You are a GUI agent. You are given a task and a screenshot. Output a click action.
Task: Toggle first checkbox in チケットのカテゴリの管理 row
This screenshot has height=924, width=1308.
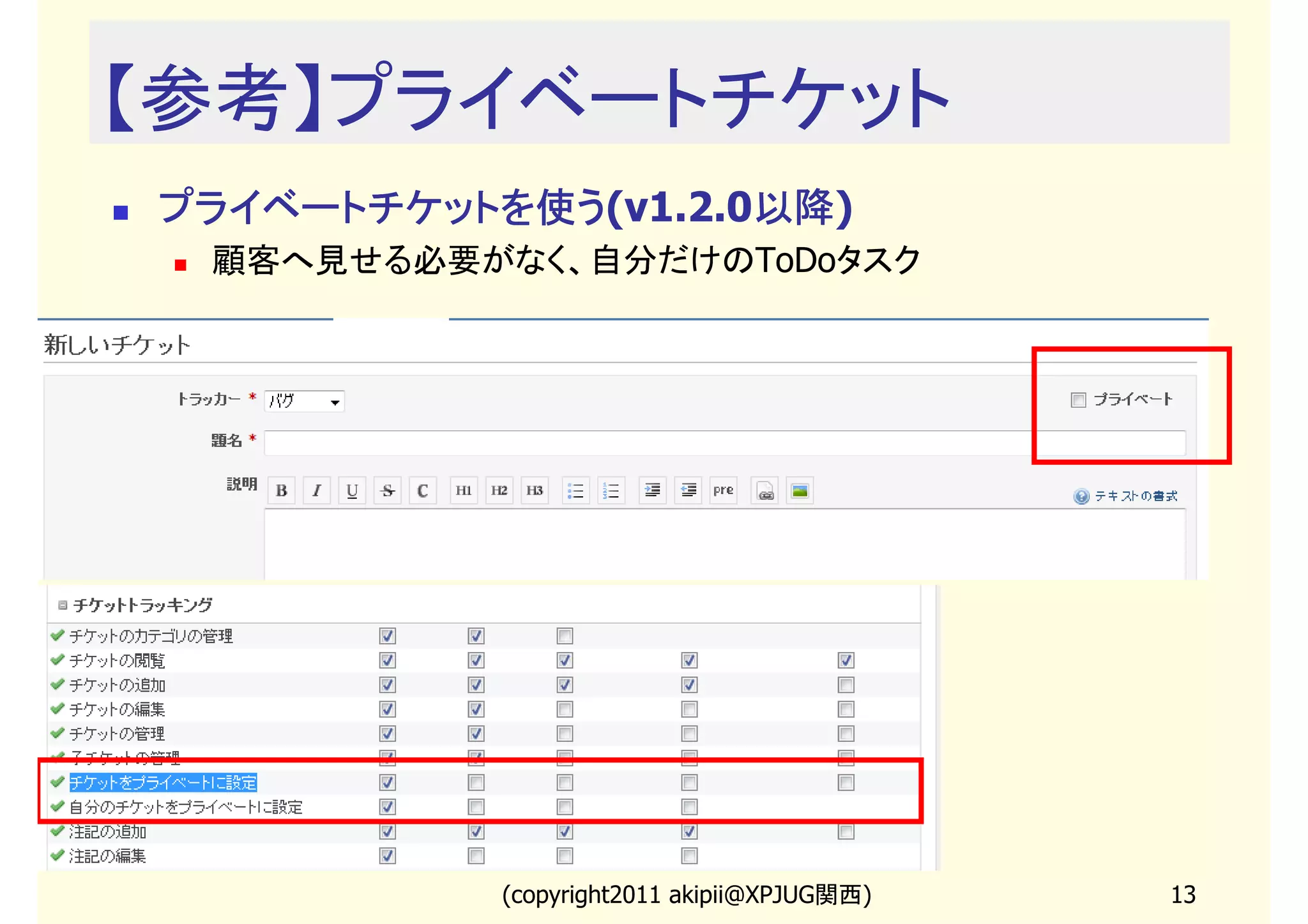pos(388,636)
